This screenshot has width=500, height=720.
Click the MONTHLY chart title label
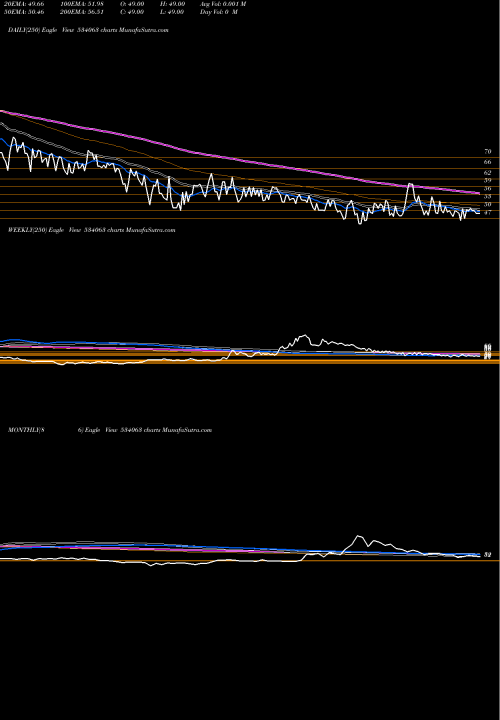pos(110,430)
